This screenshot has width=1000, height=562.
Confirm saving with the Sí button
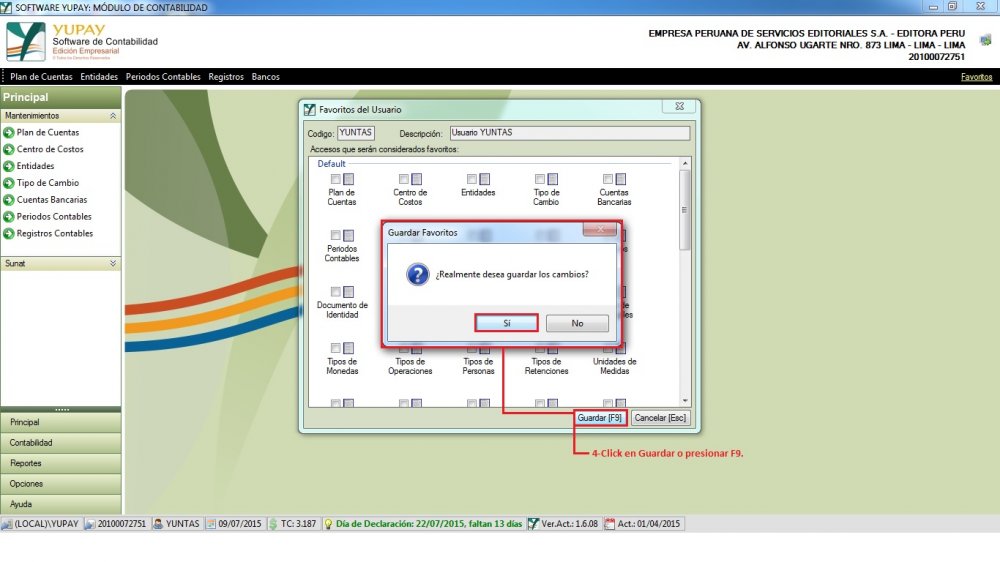(506, 323)
